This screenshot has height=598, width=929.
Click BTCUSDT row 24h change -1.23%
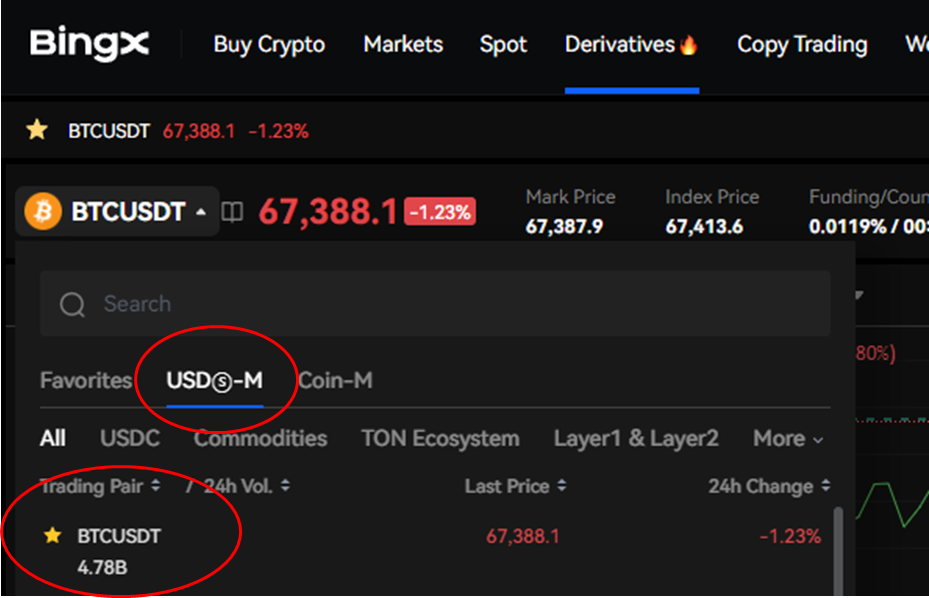coord(790,536)
